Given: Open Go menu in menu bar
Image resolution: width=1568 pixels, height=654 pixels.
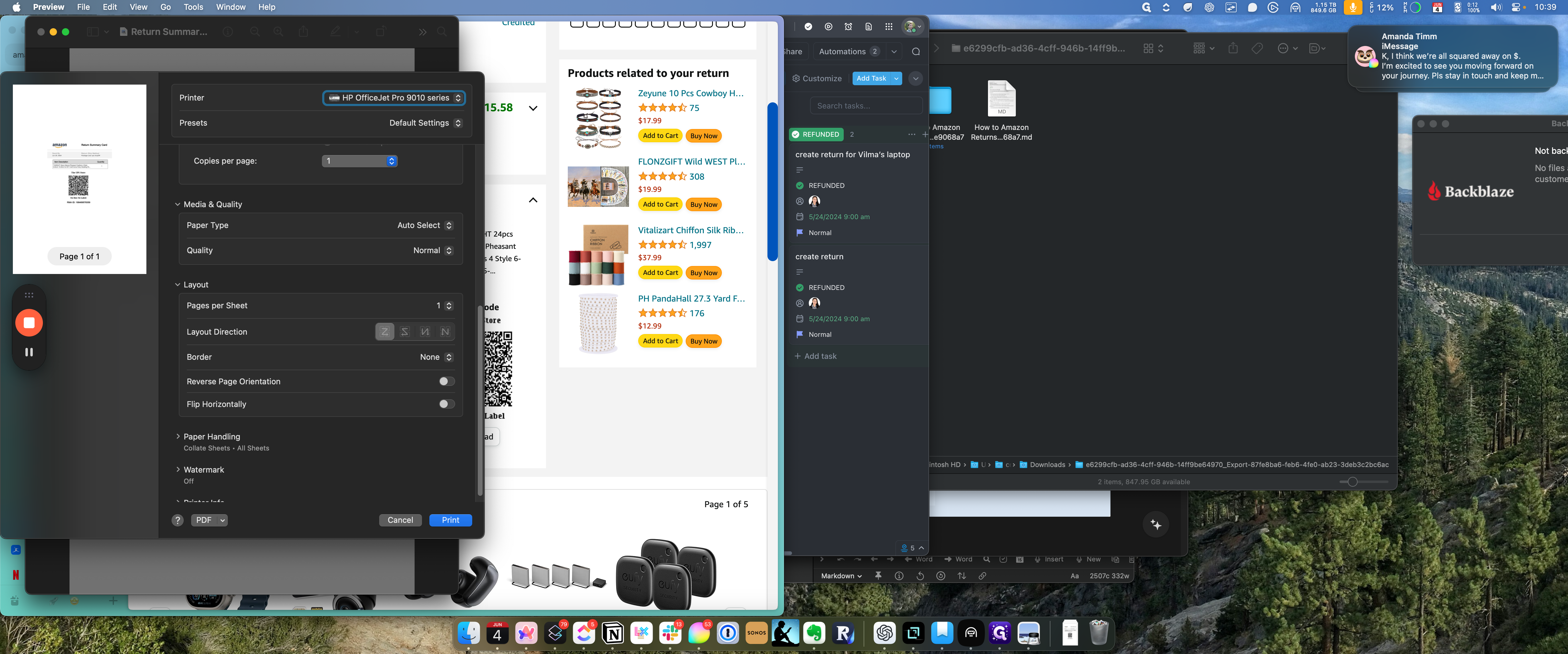Looking at the screenshot, I should (x=166, y=7).
